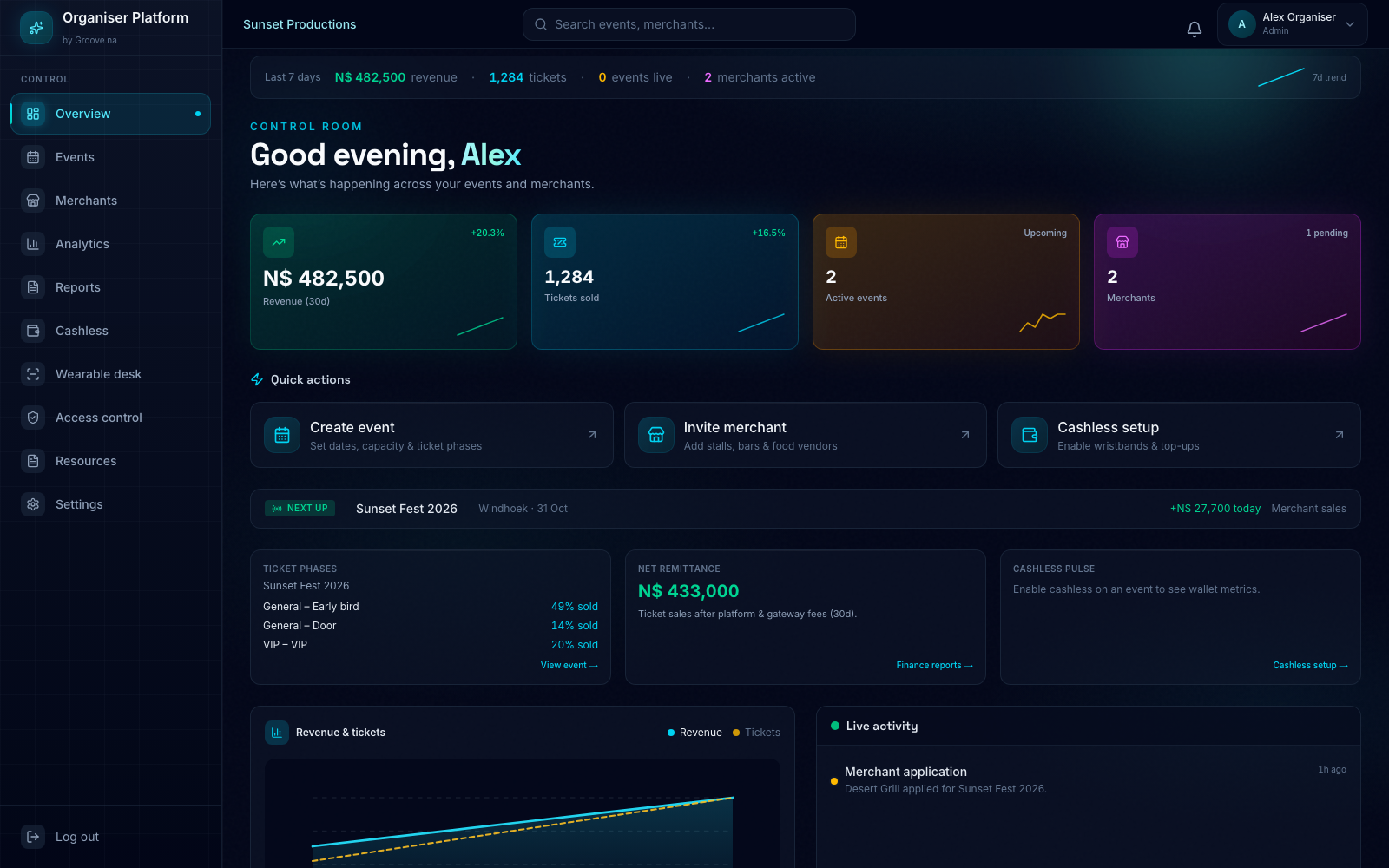This screenshot has height=868, width=1389.
Task: Click the Resources file icon in sidebar
Action: [x=33, y=461]
